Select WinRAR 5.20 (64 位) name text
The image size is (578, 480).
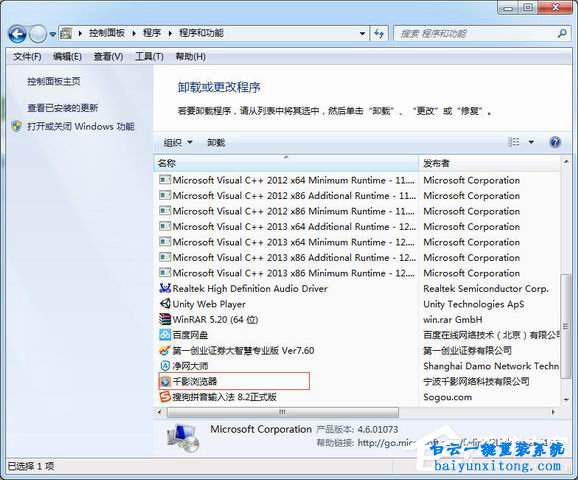click(215, 320)
